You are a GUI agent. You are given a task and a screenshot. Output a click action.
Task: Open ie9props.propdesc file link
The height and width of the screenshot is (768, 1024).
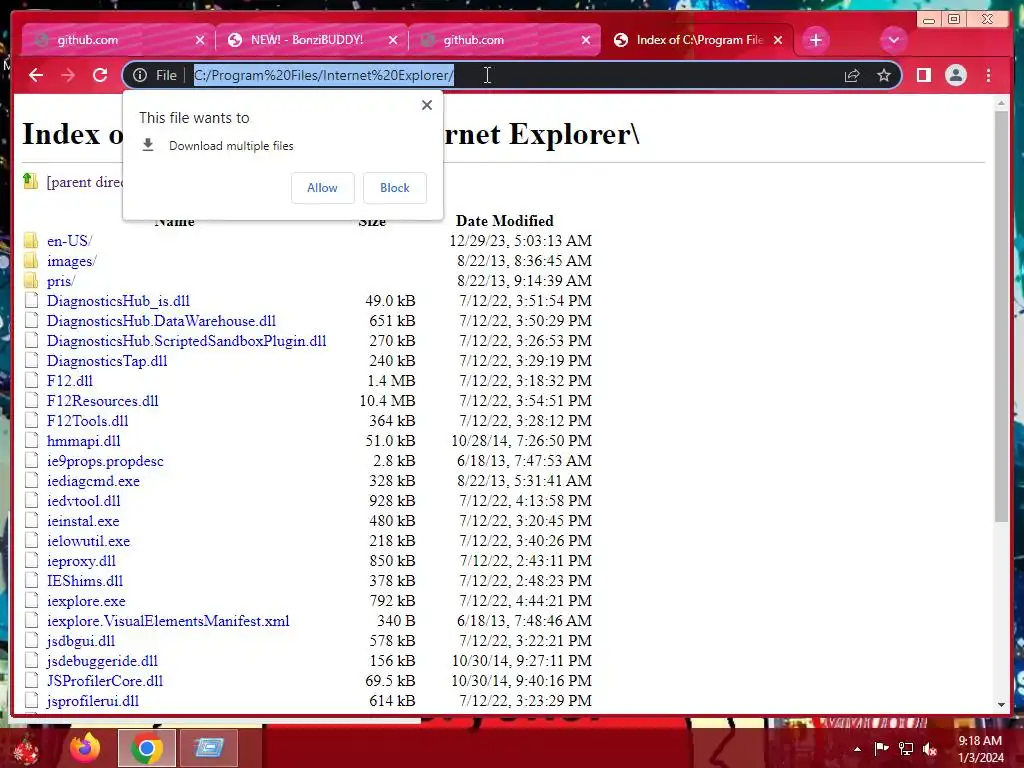click(105, 461)
